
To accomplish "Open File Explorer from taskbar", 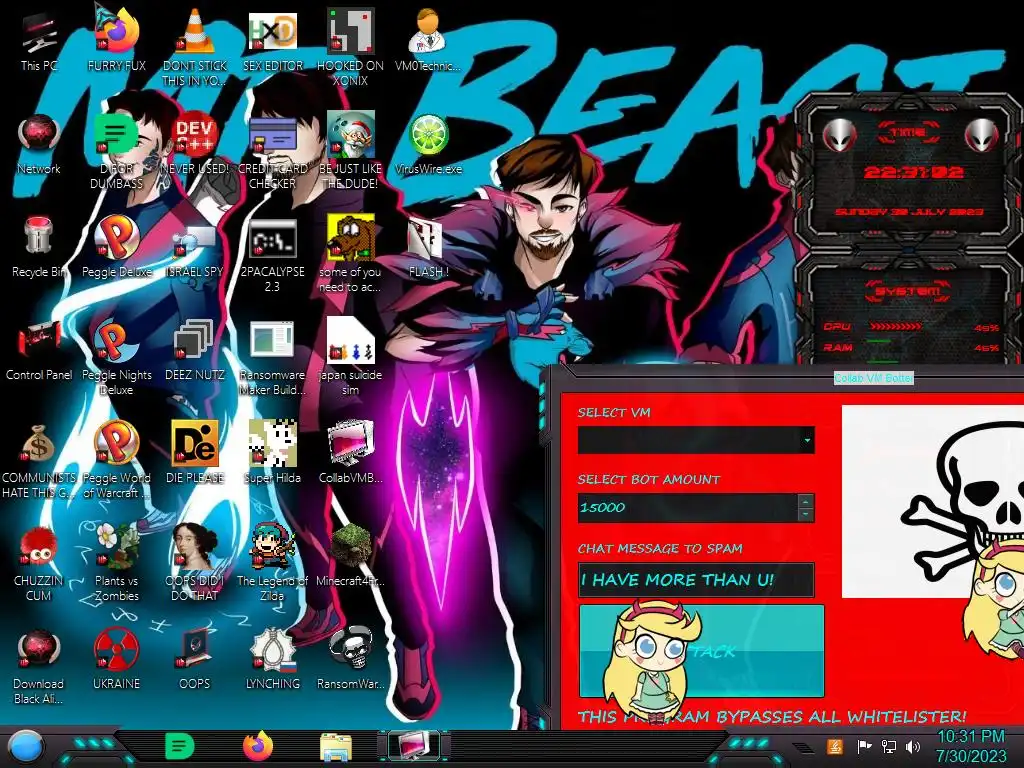I will tap(336, 746).
